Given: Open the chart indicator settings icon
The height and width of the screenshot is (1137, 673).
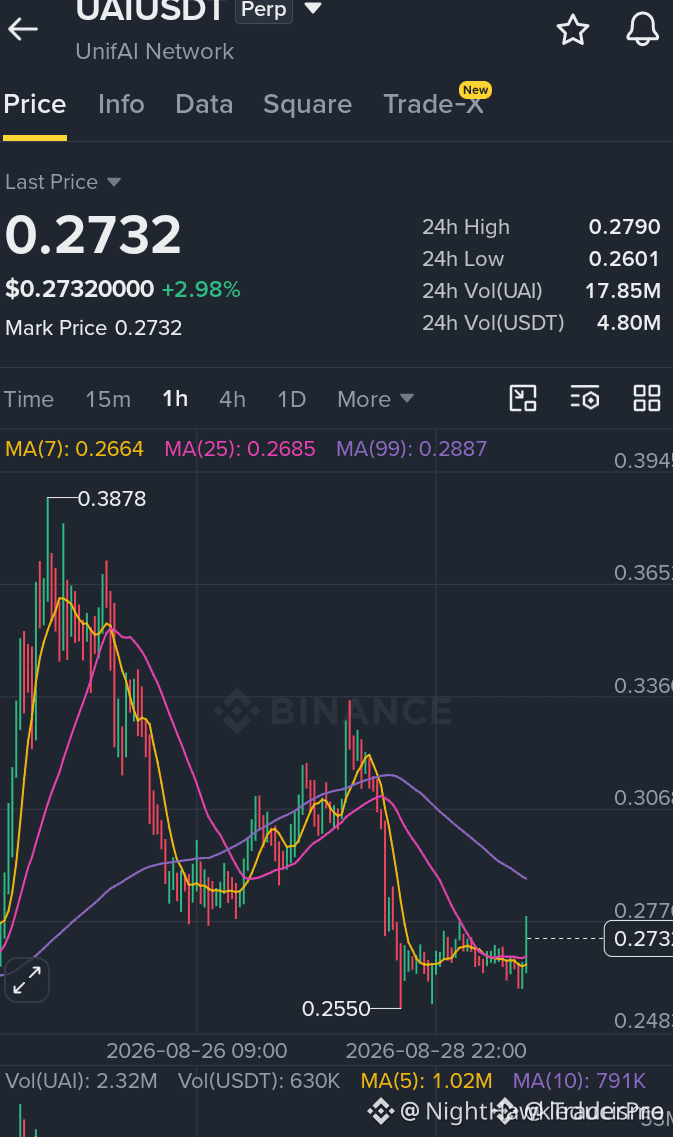Looking at the screenshot, I should point(585,399).
